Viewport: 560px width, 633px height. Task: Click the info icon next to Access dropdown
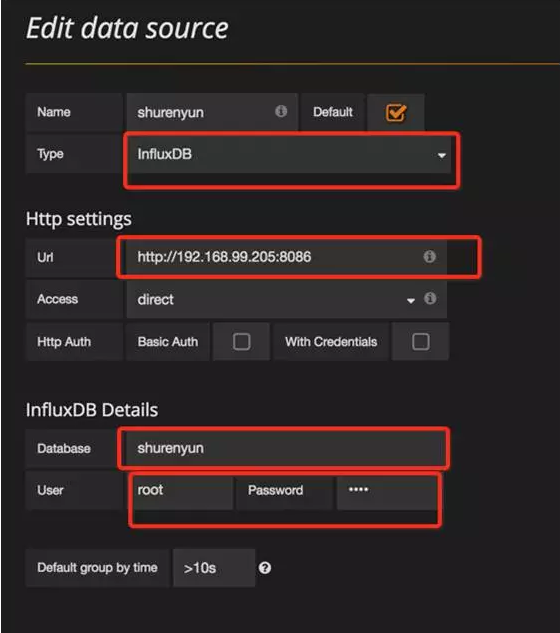[x=430, y=298]
